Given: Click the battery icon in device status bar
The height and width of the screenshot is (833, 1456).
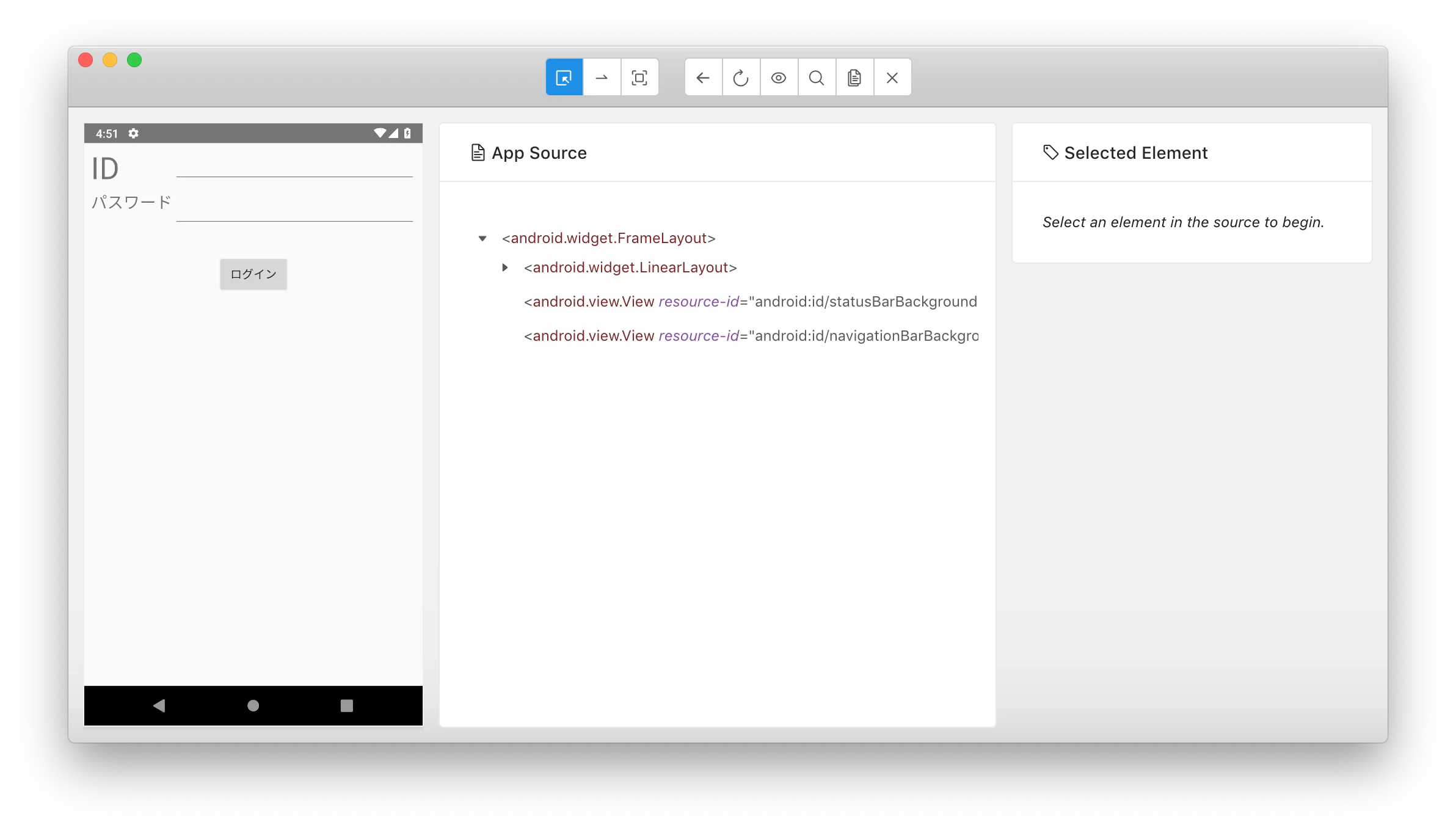Looking at the screenshot, I should point(407,133).
